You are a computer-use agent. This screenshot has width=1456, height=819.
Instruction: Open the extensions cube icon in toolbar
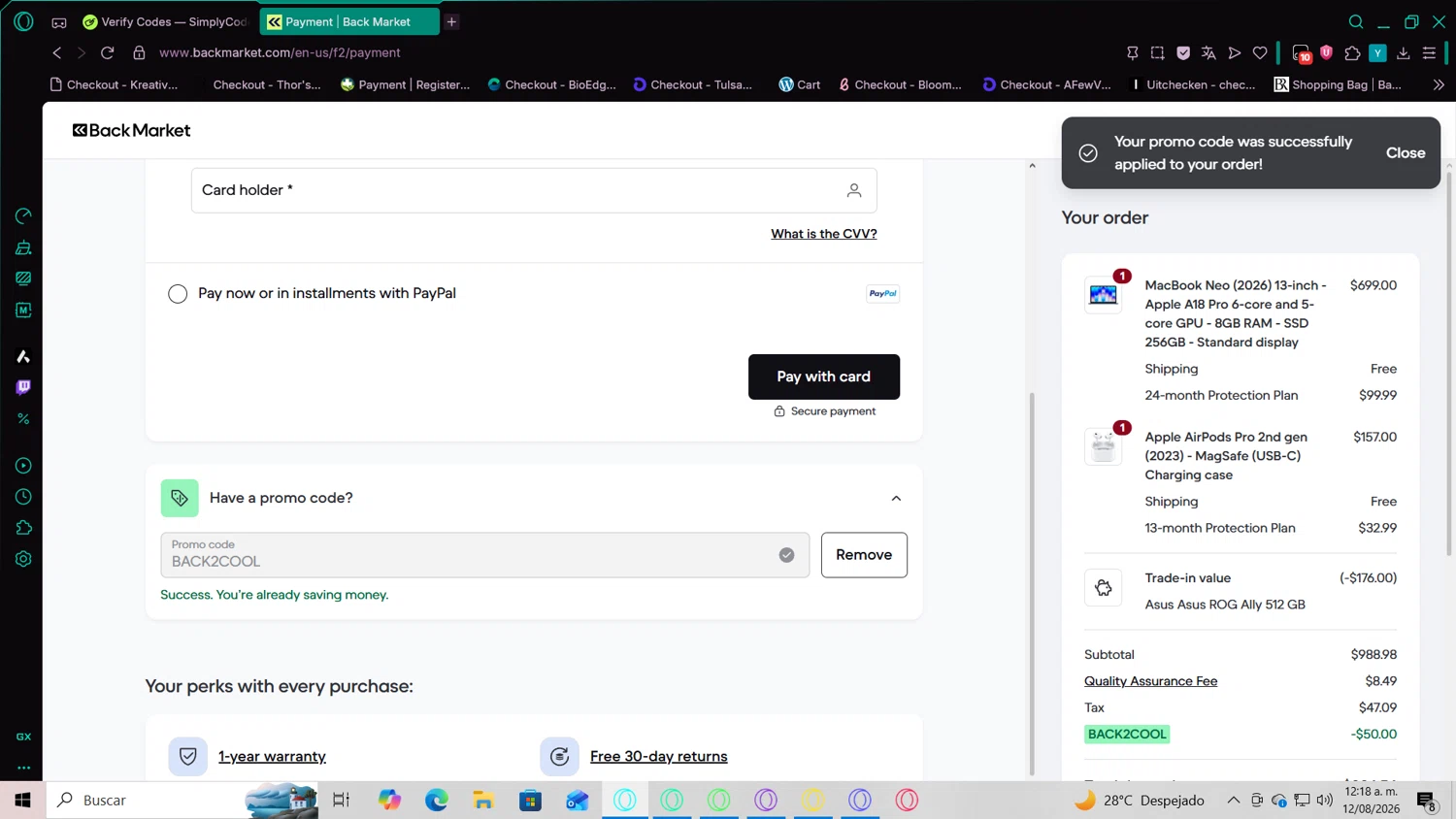[x=1352, y=52]
